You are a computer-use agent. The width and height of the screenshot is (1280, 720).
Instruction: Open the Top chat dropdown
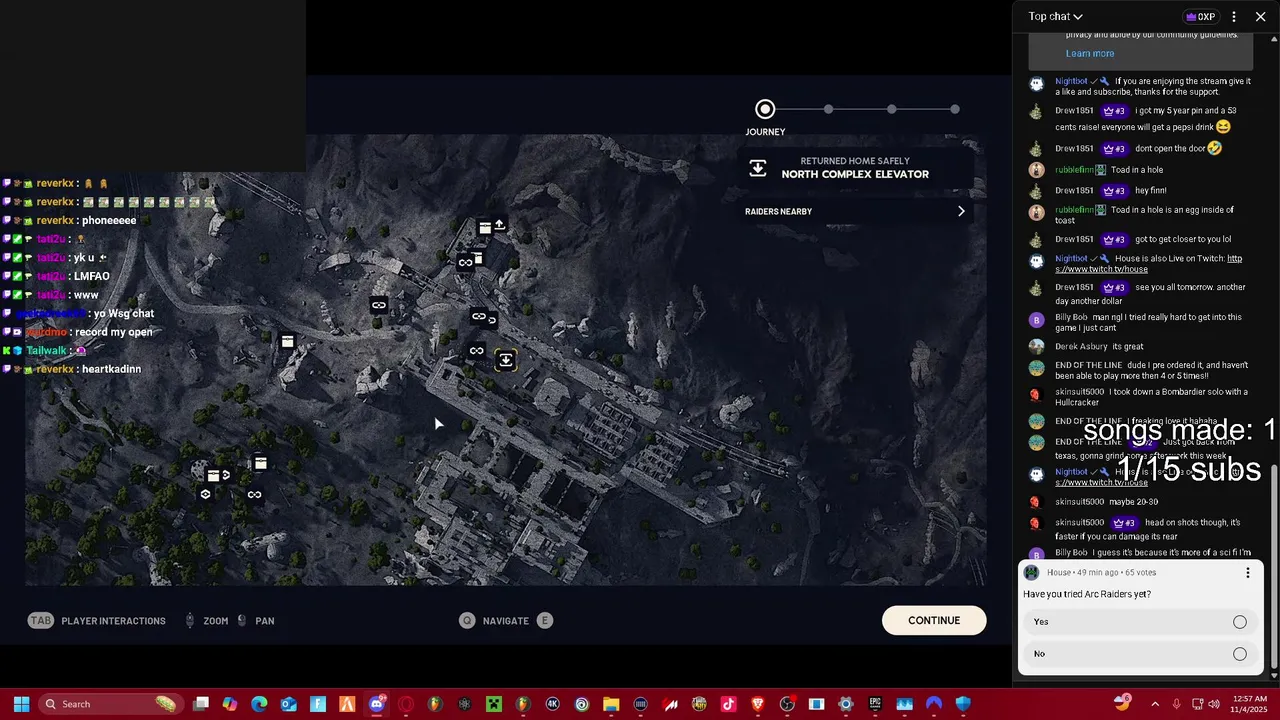[x=1056, y=16]
